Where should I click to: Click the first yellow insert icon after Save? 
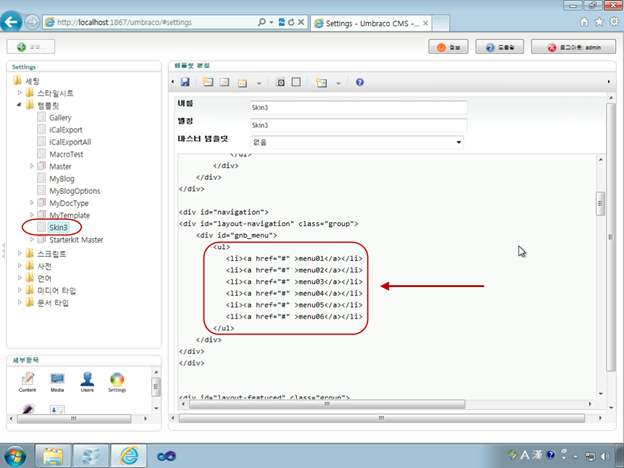point(208,82)
